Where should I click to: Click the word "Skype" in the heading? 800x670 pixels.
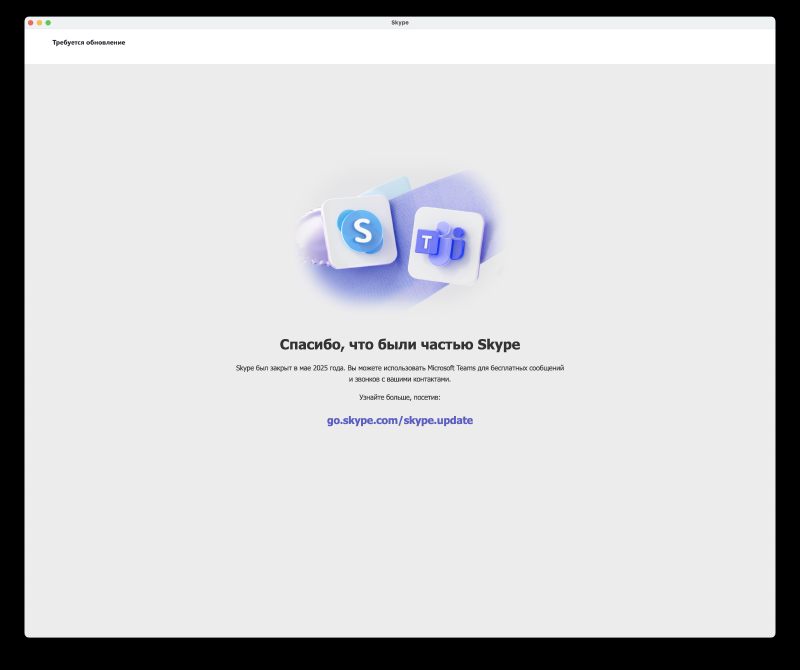(499, 345)
